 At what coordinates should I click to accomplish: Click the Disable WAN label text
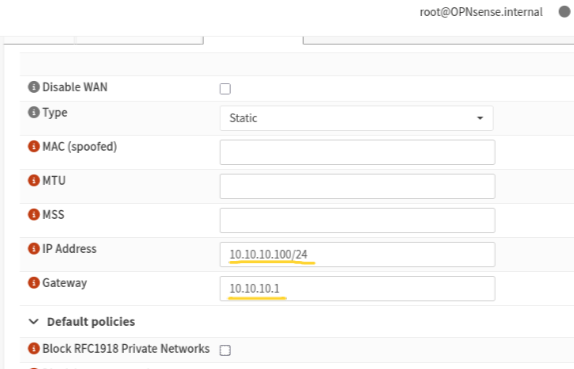[x=75, y=87]
